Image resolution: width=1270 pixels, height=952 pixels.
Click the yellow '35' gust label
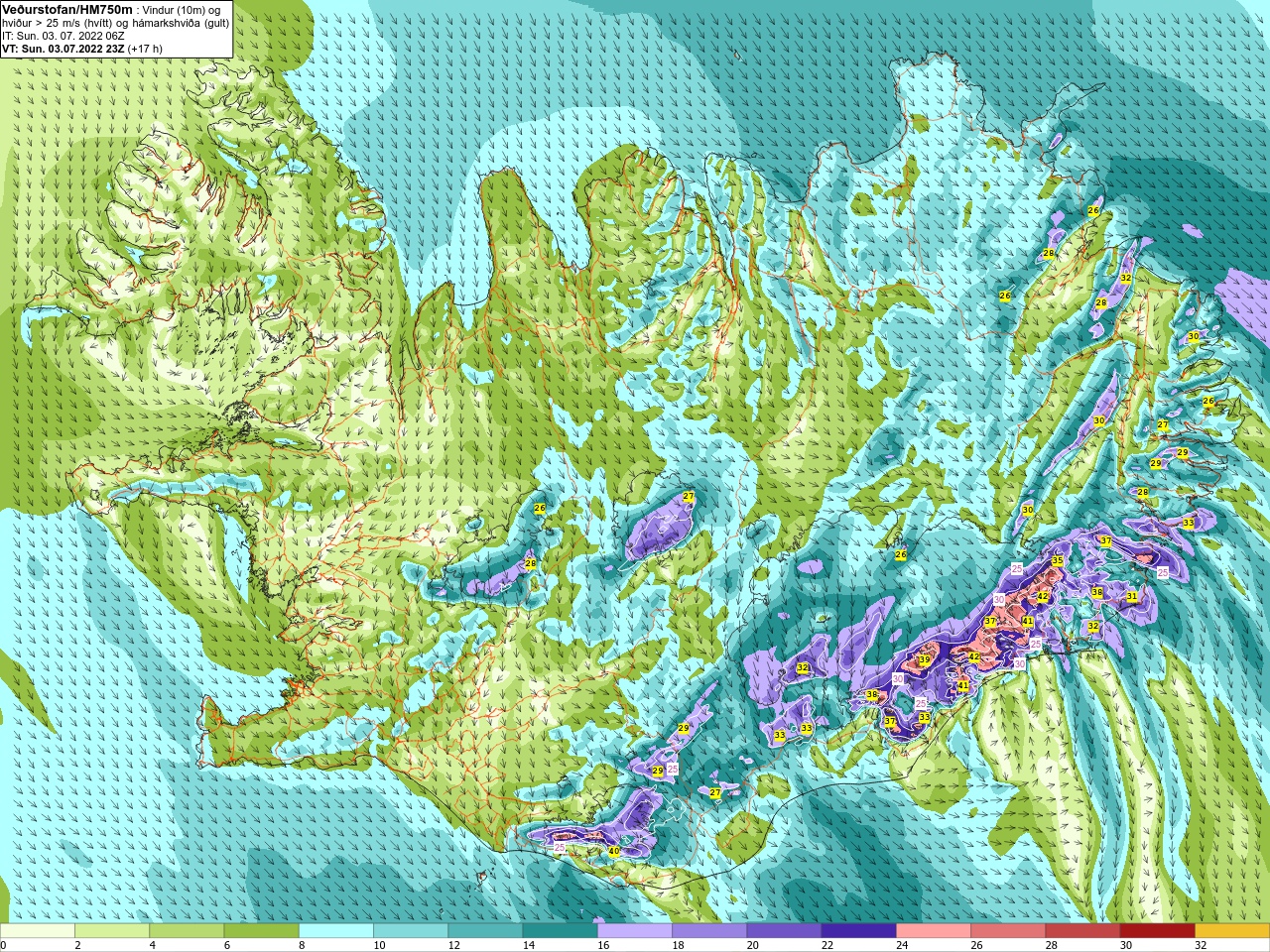coord(1058,561)
